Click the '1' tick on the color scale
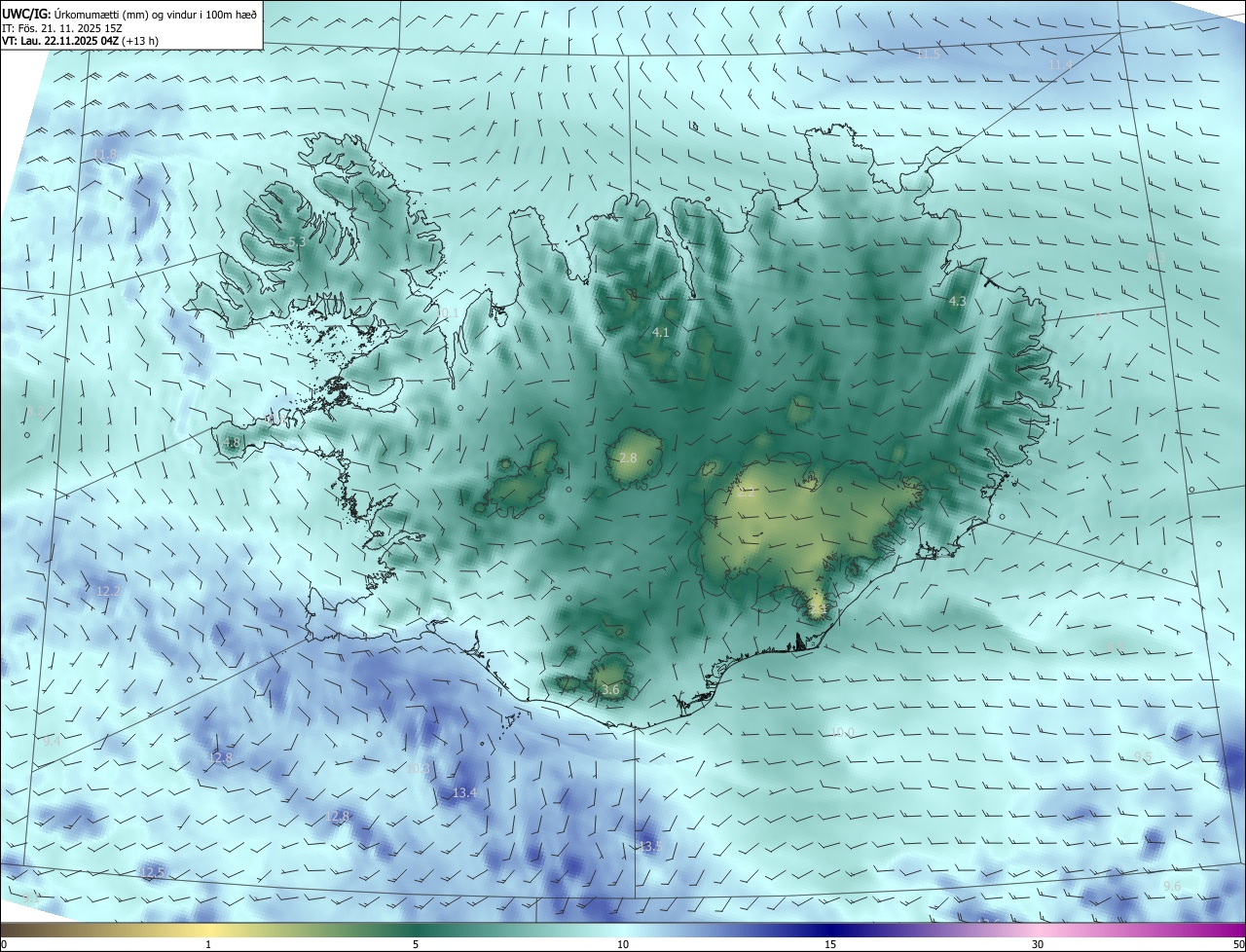The width and height of the screenshot is (1246, 952). pos(208,945)
